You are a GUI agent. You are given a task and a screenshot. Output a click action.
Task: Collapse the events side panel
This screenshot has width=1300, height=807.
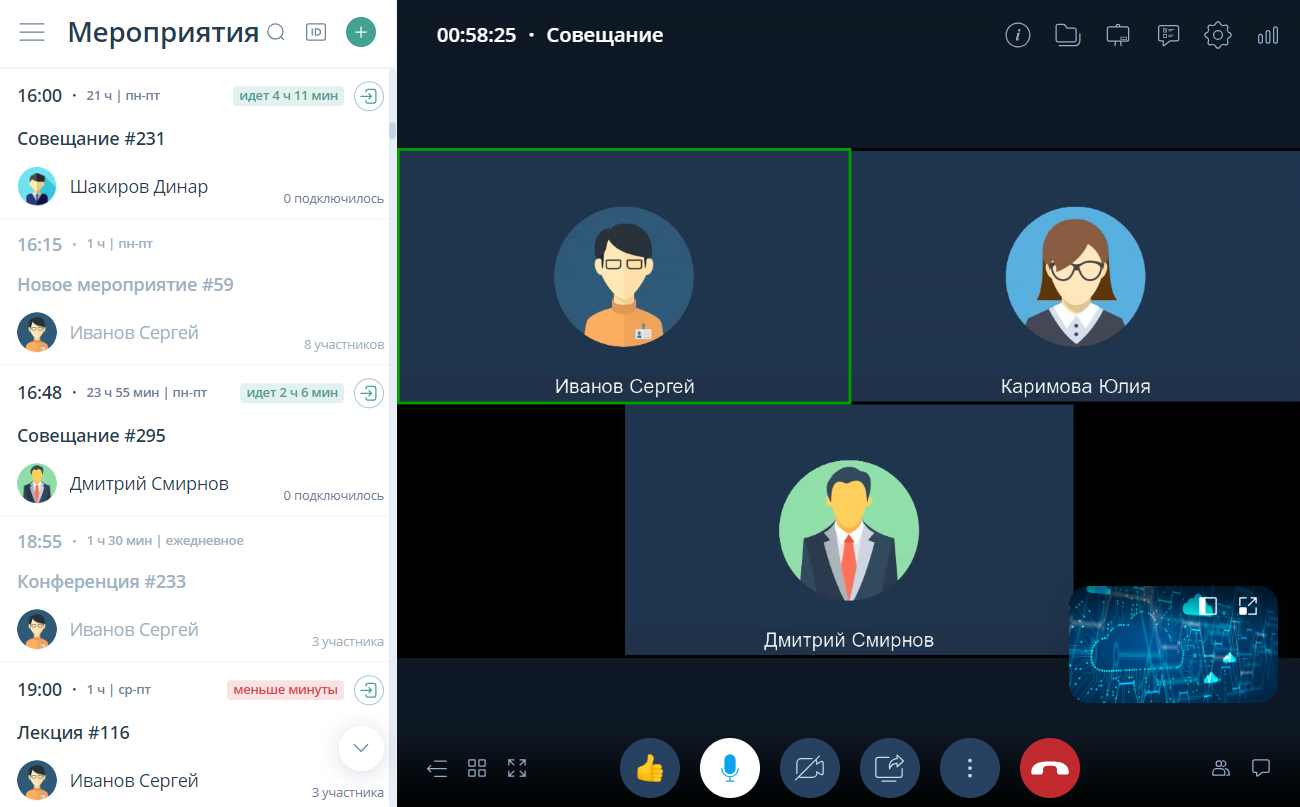point(437,768)
